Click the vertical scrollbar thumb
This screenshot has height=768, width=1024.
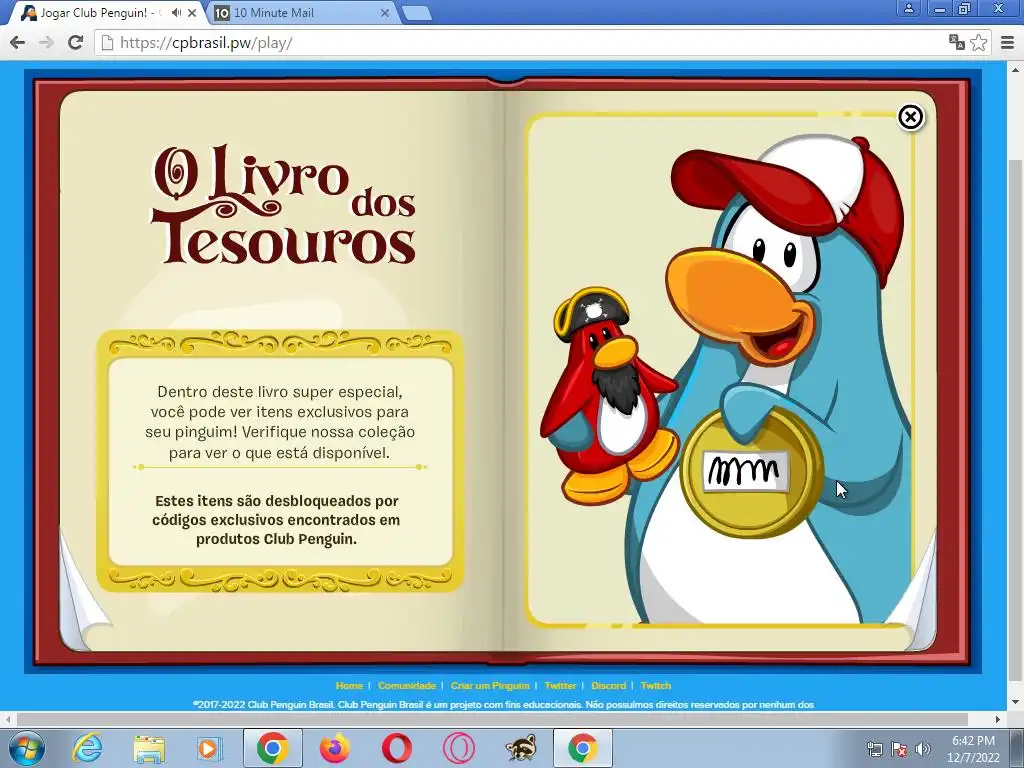(1016, 418)
